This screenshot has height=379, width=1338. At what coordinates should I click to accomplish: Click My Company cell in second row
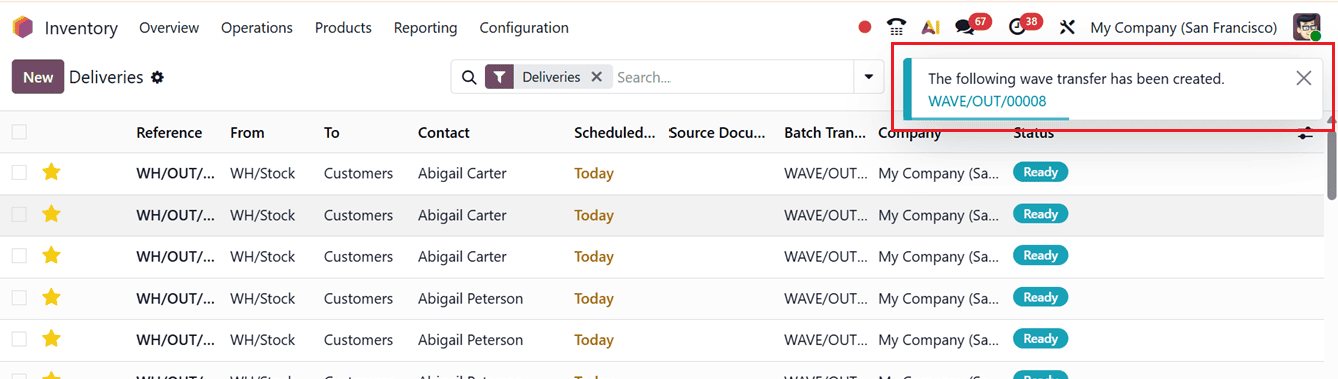pos(938,215)
